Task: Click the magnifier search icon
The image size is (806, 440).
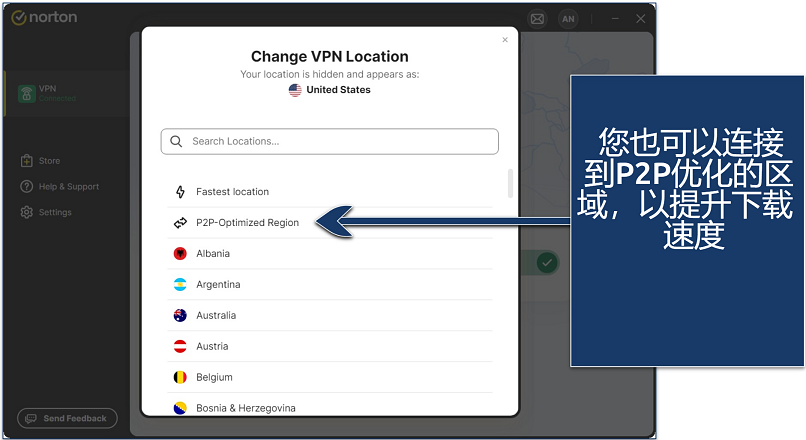Action: 176,141
